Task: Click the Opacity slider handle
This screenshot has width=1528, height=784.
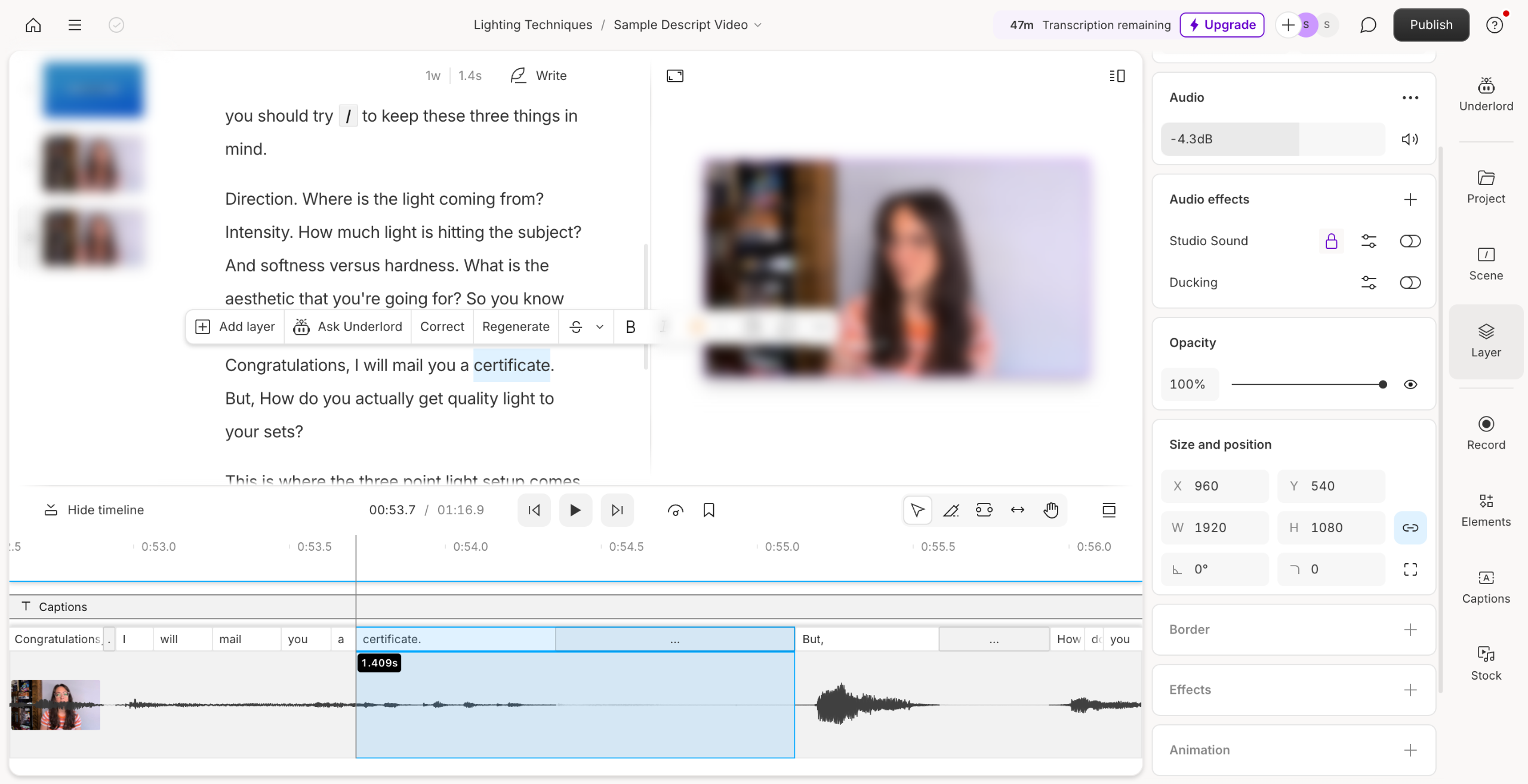Action: point(1383,384)
